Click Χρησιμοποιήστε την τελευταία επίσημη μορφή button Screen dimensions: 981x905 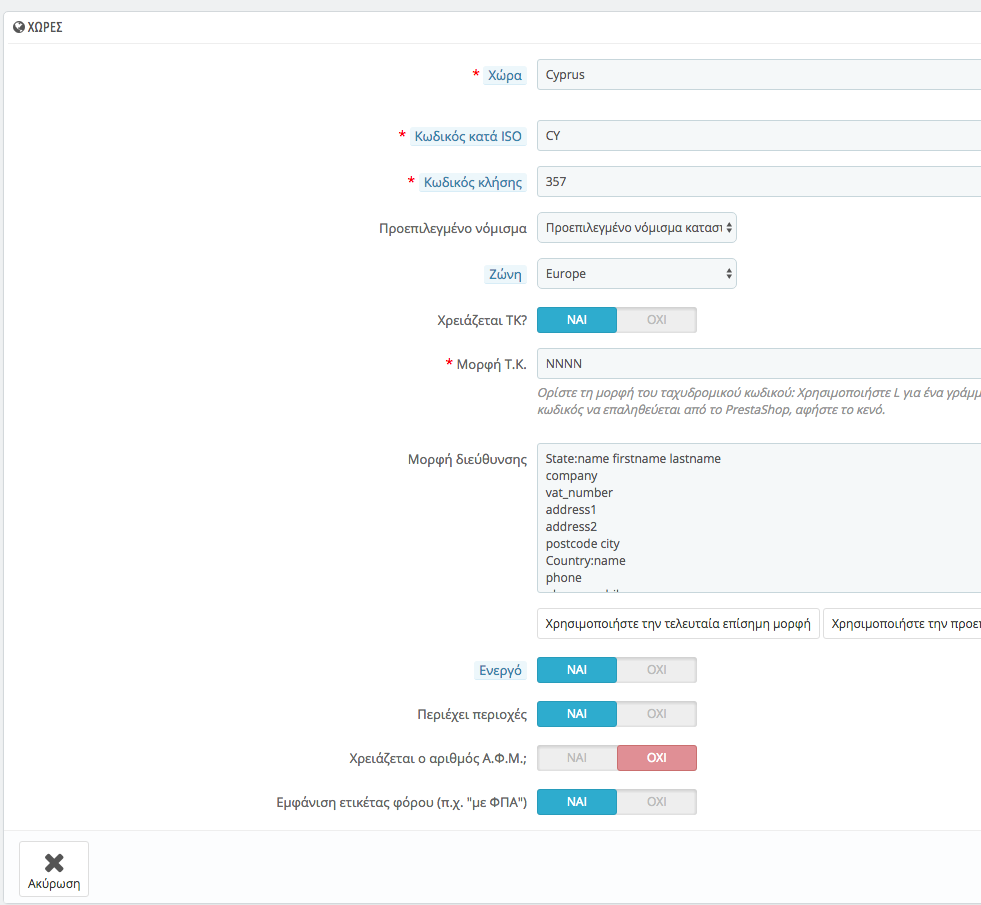point(678,624)
